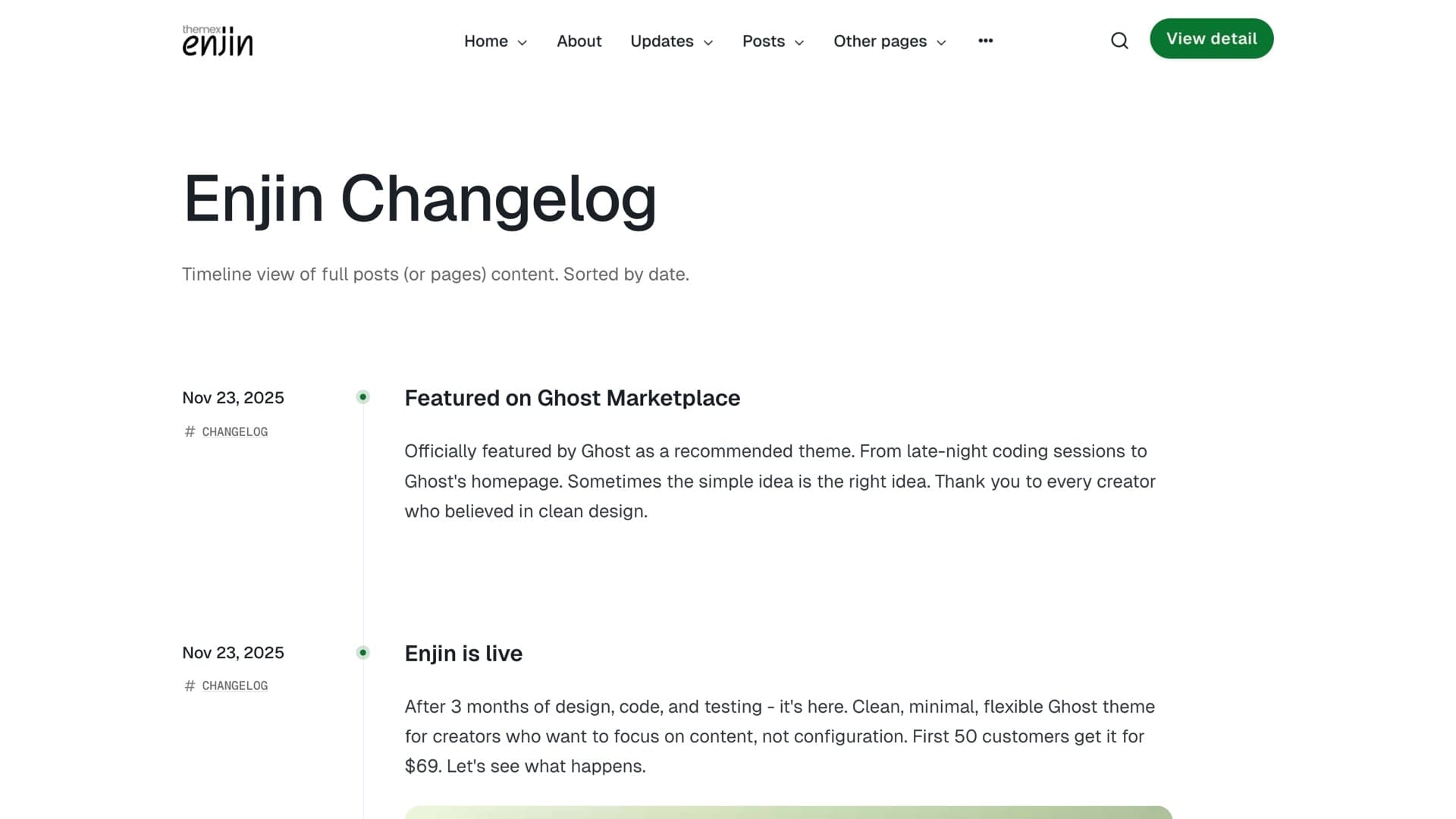Expand the Home dropdown chevron
Image resolution: width=1456 pixels, height=819 pixels.
[522, 42]
